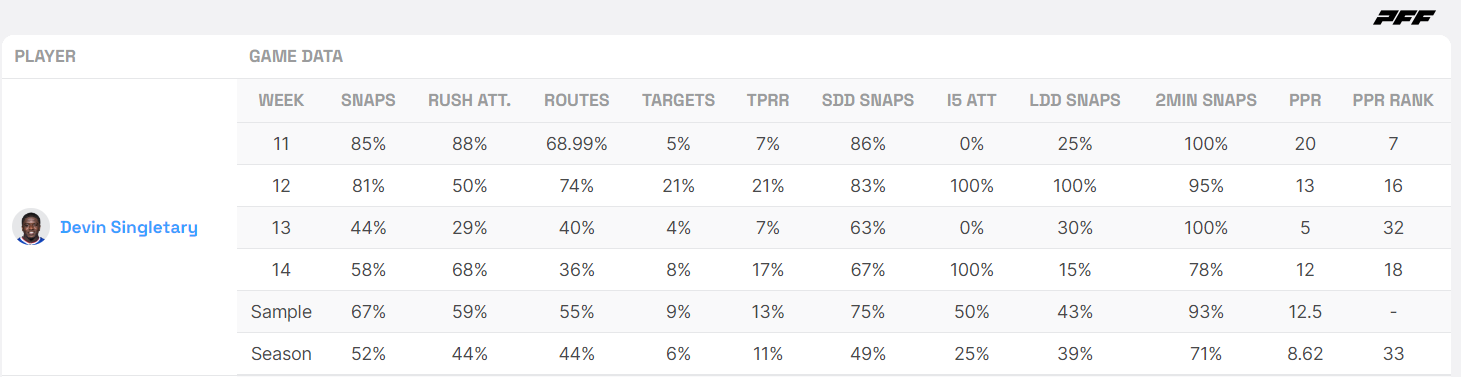Click the LDD SNAPS column header
The height and width of the screenshot is (377, 1461).
(1075, 100)
